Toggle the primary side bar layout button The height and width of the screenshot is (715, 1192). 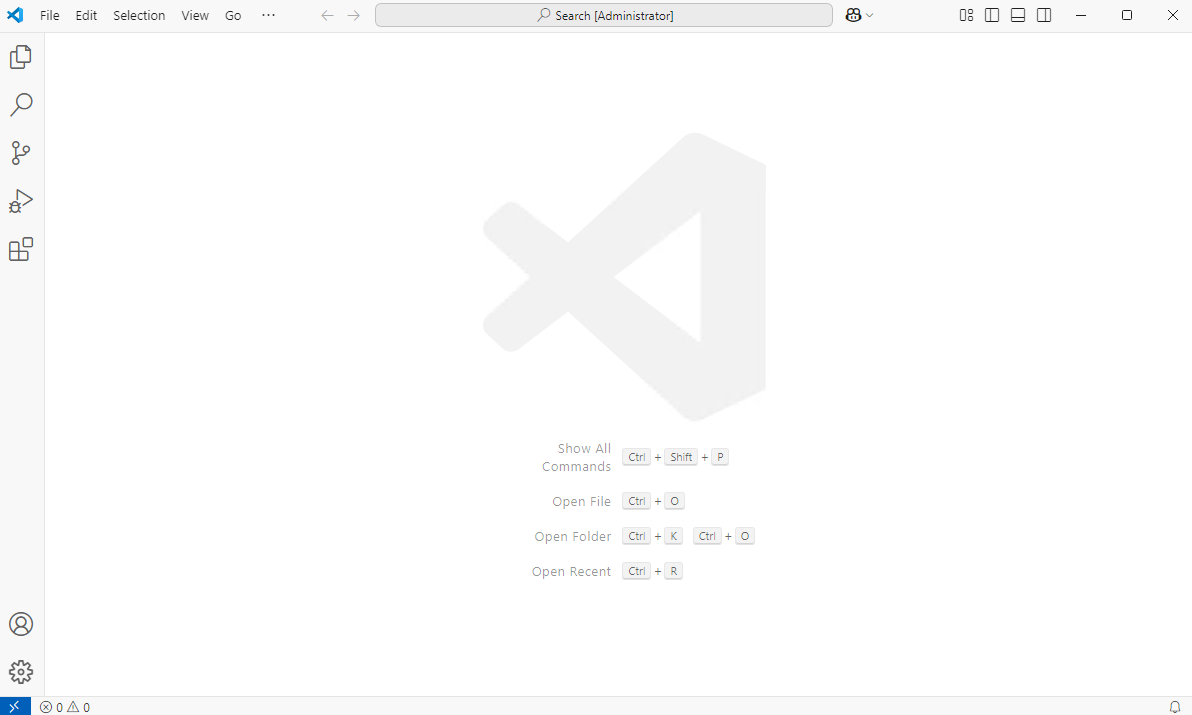pyautogui.click(x=992, y=15)
